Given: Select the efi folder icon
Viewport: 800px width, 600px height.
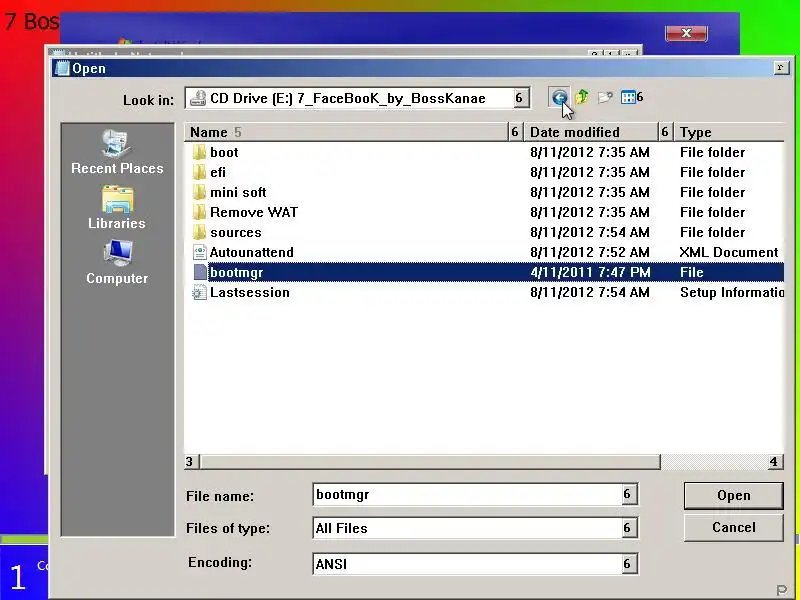Looking at the screenshot, I should (x=199, y=172).
